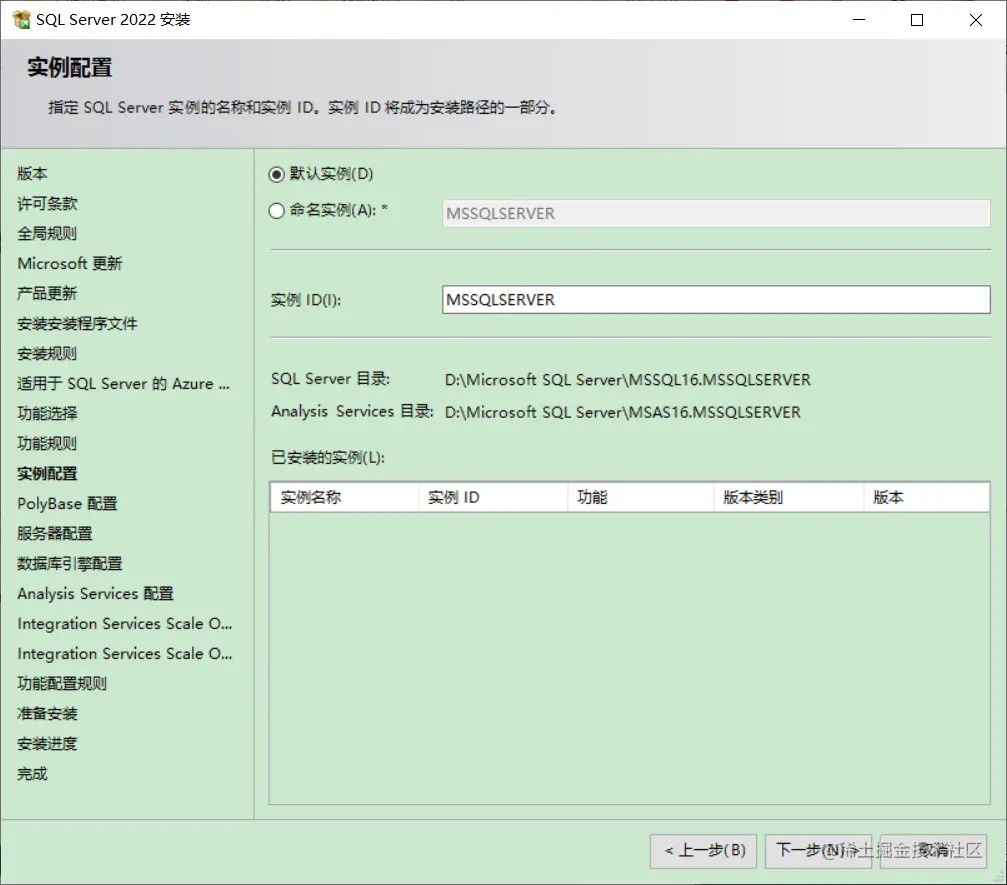Select 全局规则 step in sidebar
This screenshot has width=1007, height=885.
pos(47,234)
